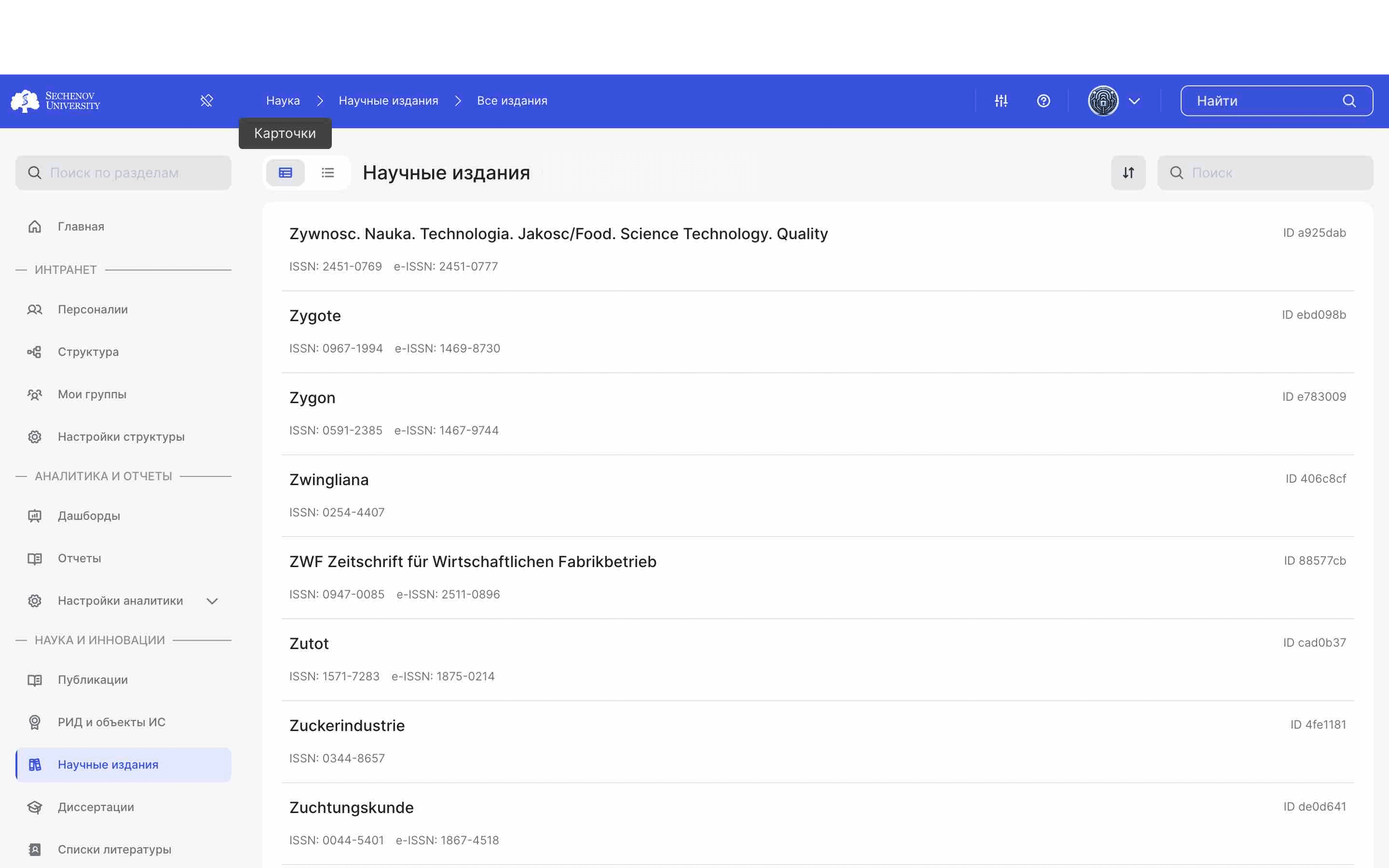Click the Публикации book icon
This screenshot has width=1389, height=868.
tap(35, 680)
